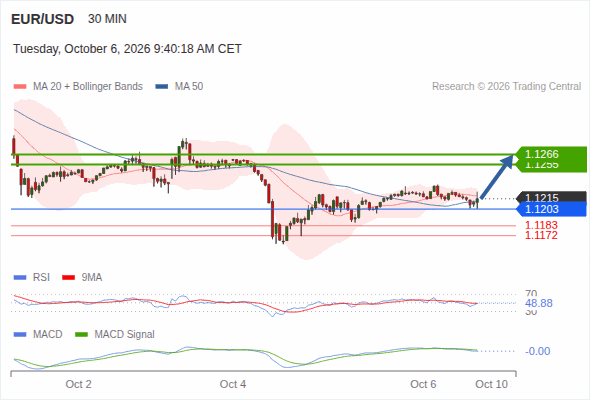
Task: Click the blue RSI legend swatch
Action: [20, 278]
